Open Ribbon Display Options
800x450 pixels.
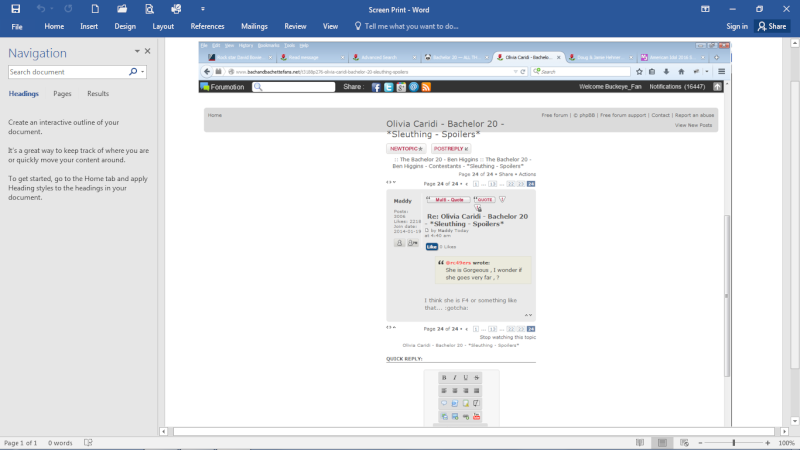point(705,9)
